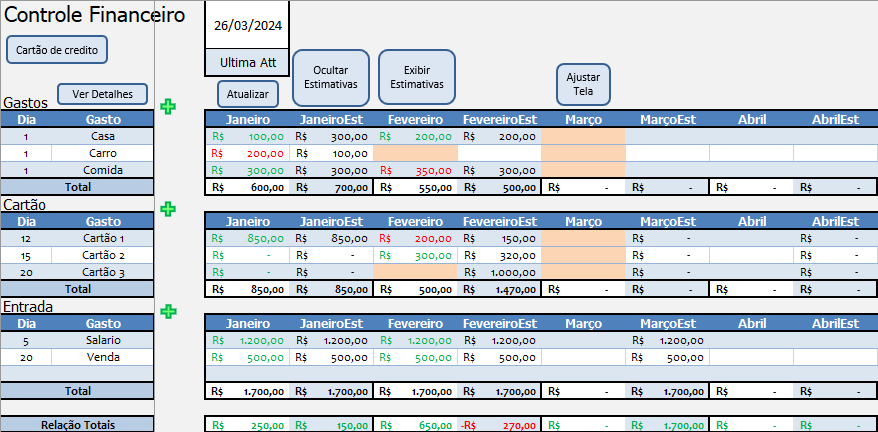The height and width of the screenshot is (432, 878).
Task: Show estimates with Exibir Estimativas
Action: [x=417, y=77]
